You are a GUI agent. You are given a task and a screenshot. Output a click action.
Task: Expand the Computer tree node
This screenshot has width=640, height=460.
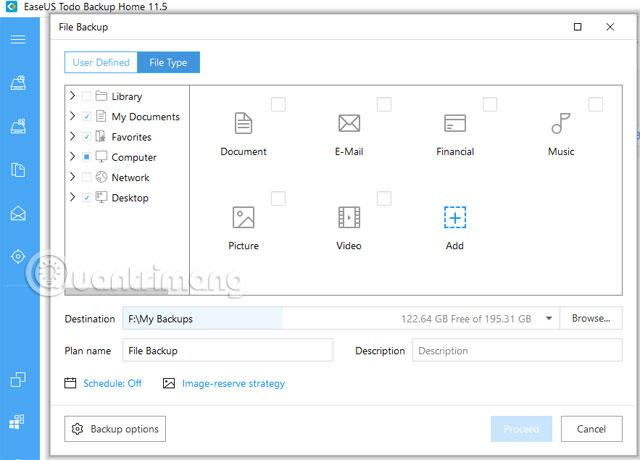click(x=73, y=156)
